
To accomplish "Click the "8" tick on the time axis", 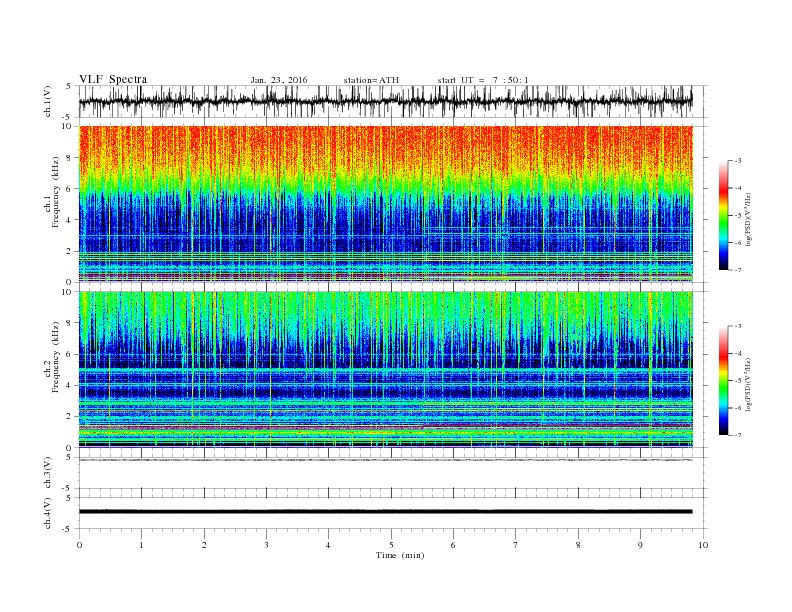I will (x=578, y=545).
